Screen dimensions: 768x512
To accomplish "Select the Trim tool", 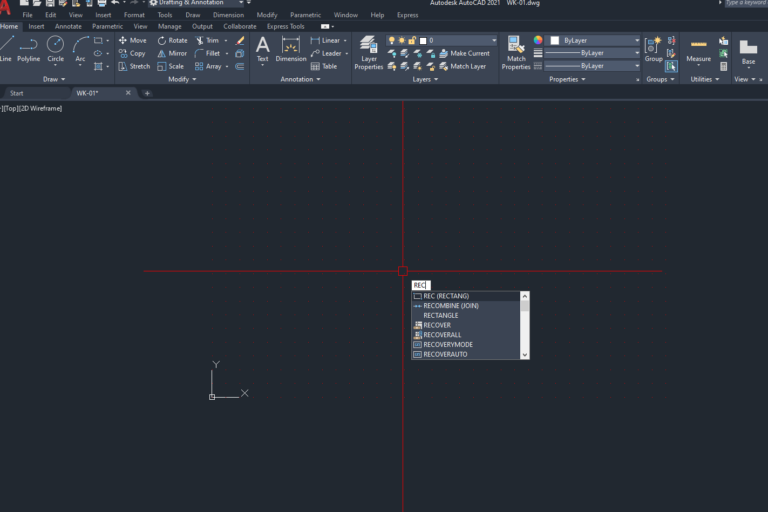I will [207, 40].
